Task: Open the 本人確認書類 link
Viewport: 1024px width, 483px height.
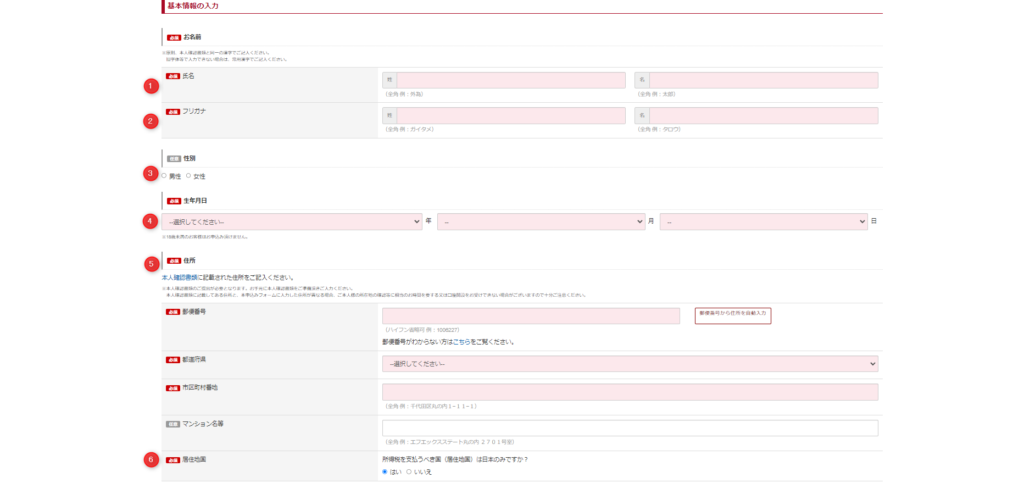Action: 179,277
